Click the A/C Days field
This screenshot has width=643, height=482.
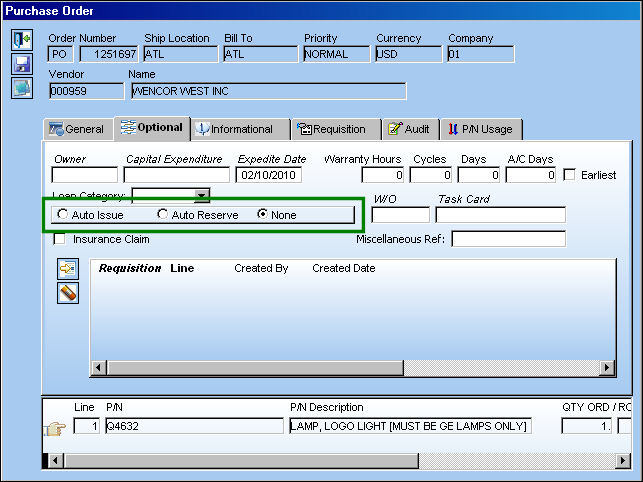(x=531, y=175)
